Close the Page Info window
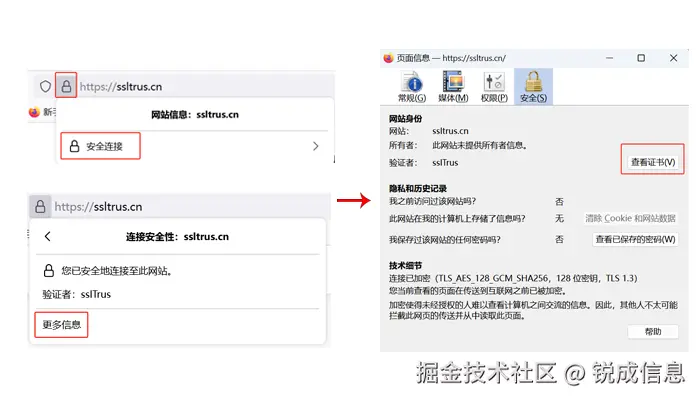The width and height of the screenshot is (700, 400). pyautogui.click(x=673, y=58)
